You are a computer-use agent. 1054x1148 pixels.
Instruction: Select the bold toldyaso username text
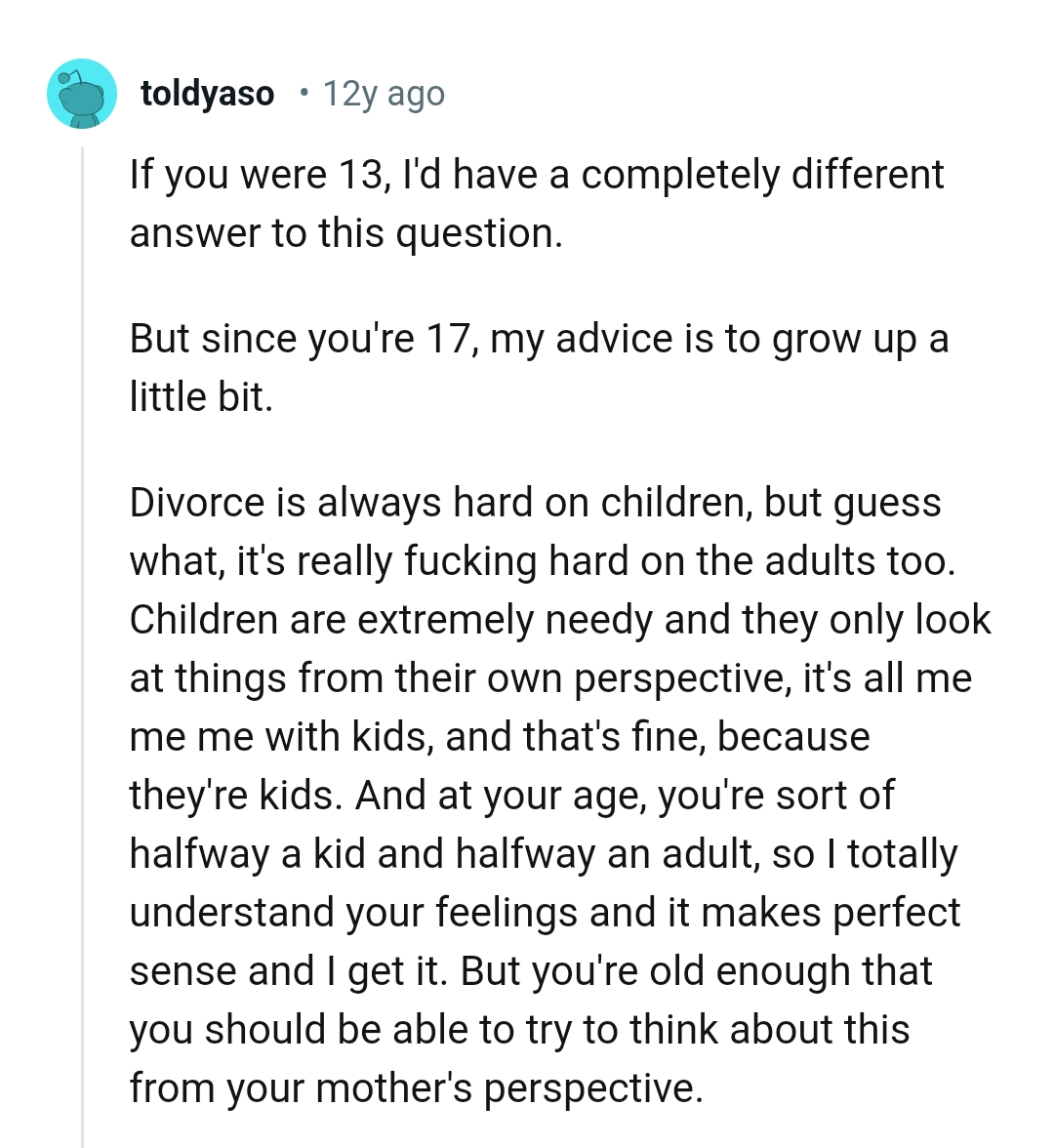[x=207, y=93]
